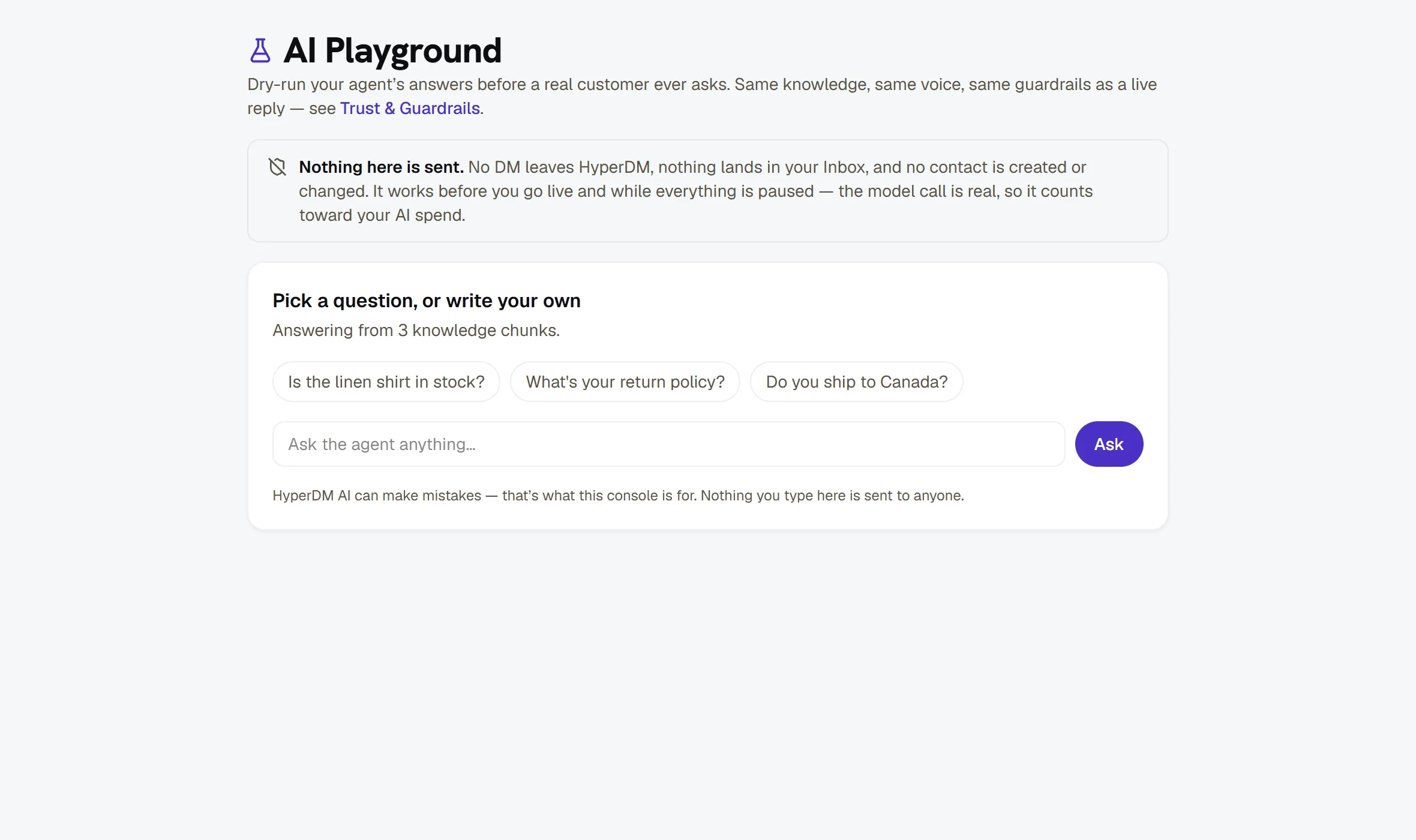Screen dimensions: 1416x840
Task: Click the "HyperDM AI can make mistakes" disclaimer
Action: [618, 496]
